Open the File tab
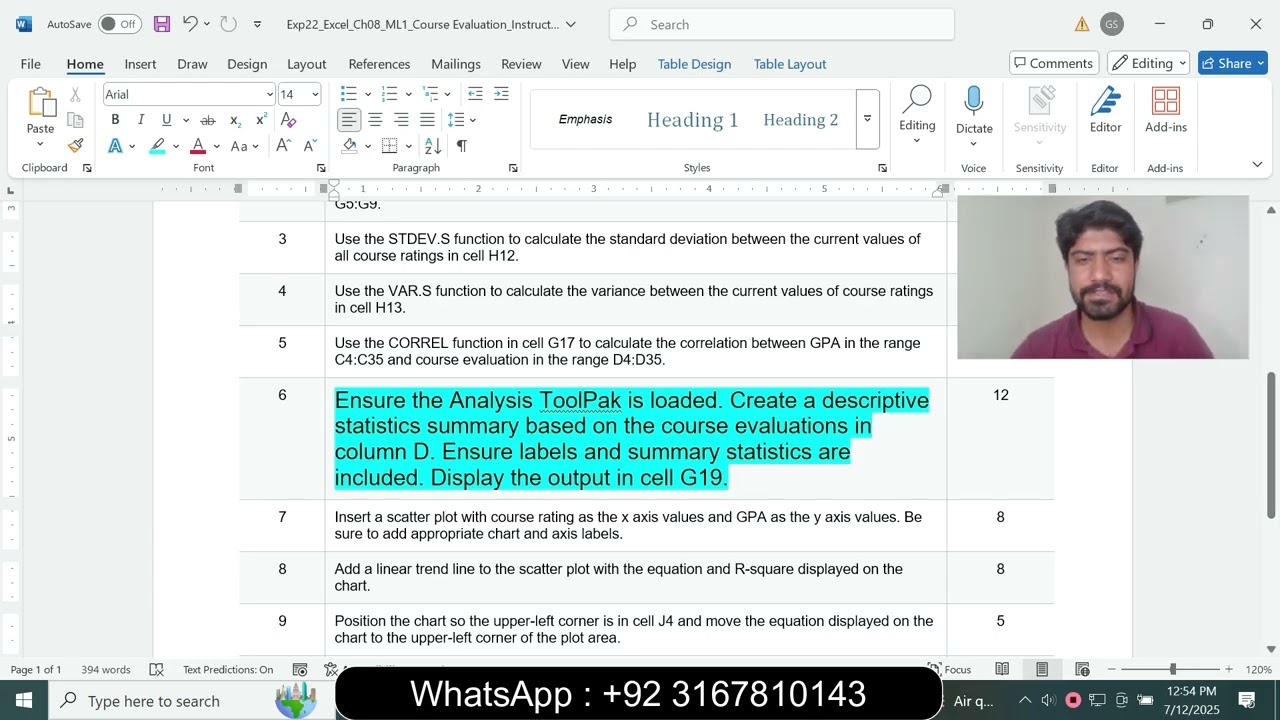The height and width of the screenshot is (720, 1280). (x=31, y=63)
